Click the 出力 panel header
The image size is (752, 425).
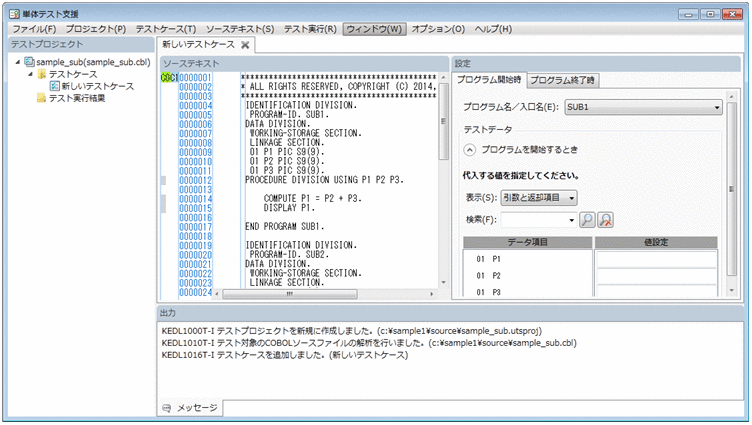point(449,313)
